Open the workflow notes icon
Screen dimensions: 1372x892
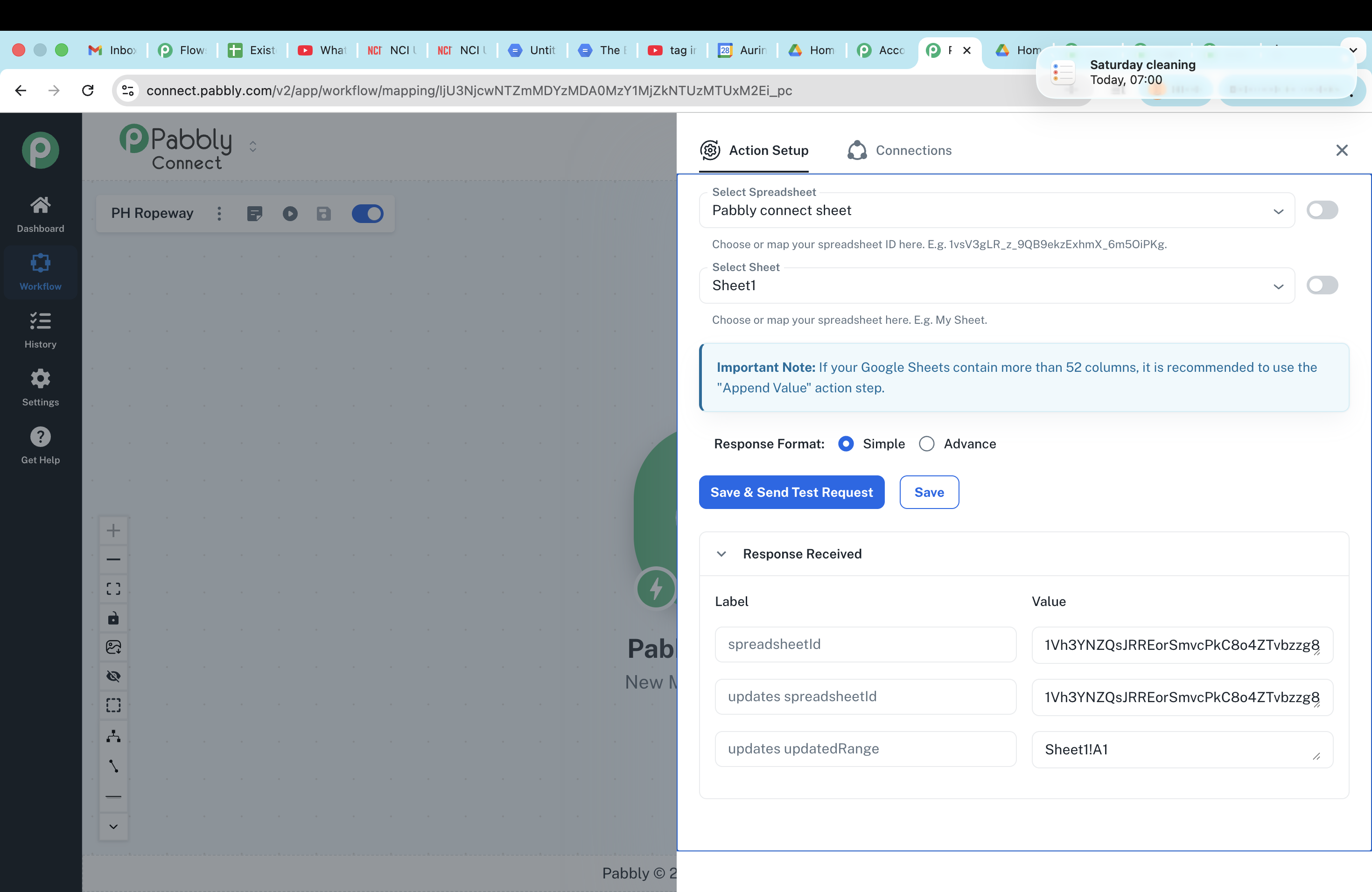pos(254,214)
